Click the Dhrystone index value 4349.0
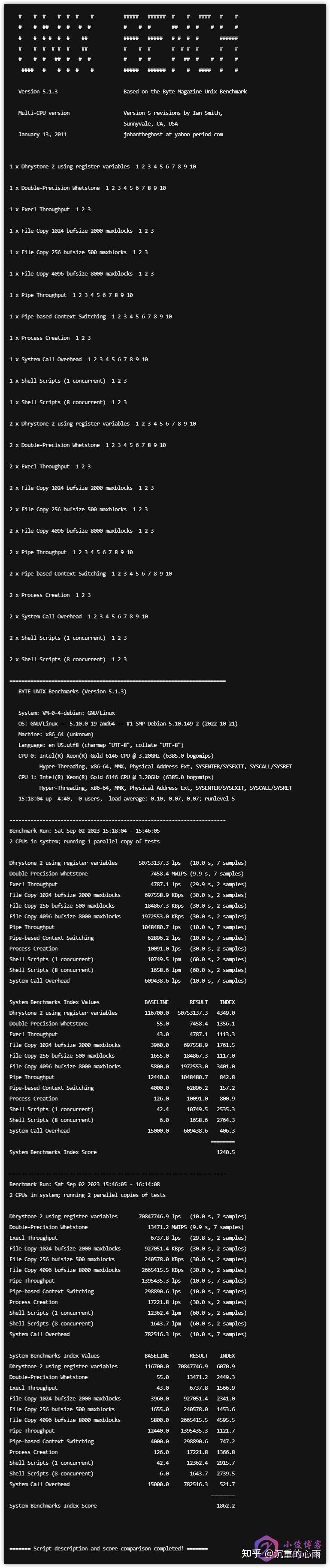 point(225,1013)
